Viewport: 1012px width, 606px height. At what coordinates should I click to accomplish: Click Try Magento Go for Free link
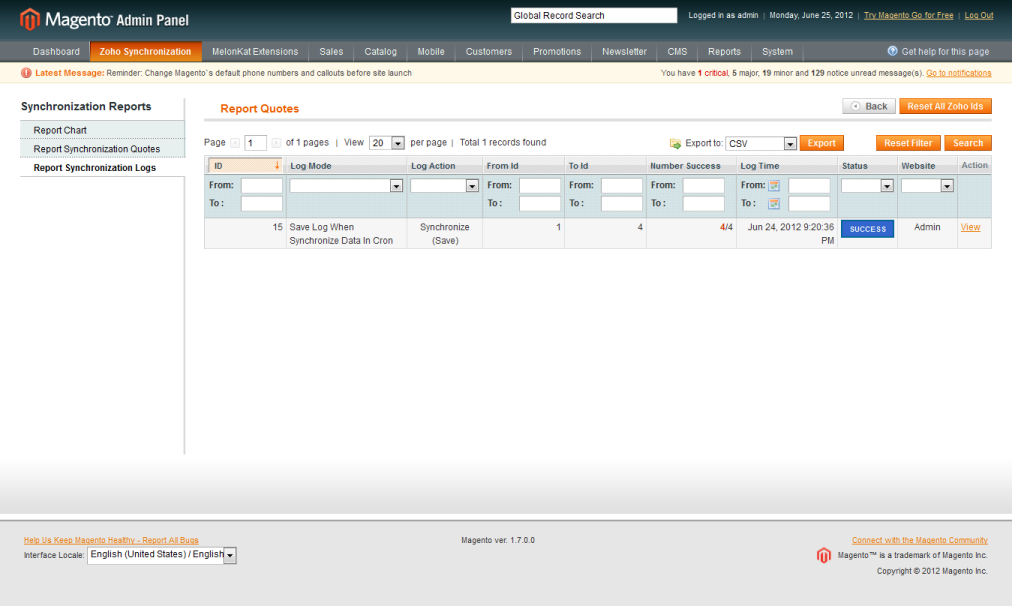pyautogui.click(x=909, y=15)
